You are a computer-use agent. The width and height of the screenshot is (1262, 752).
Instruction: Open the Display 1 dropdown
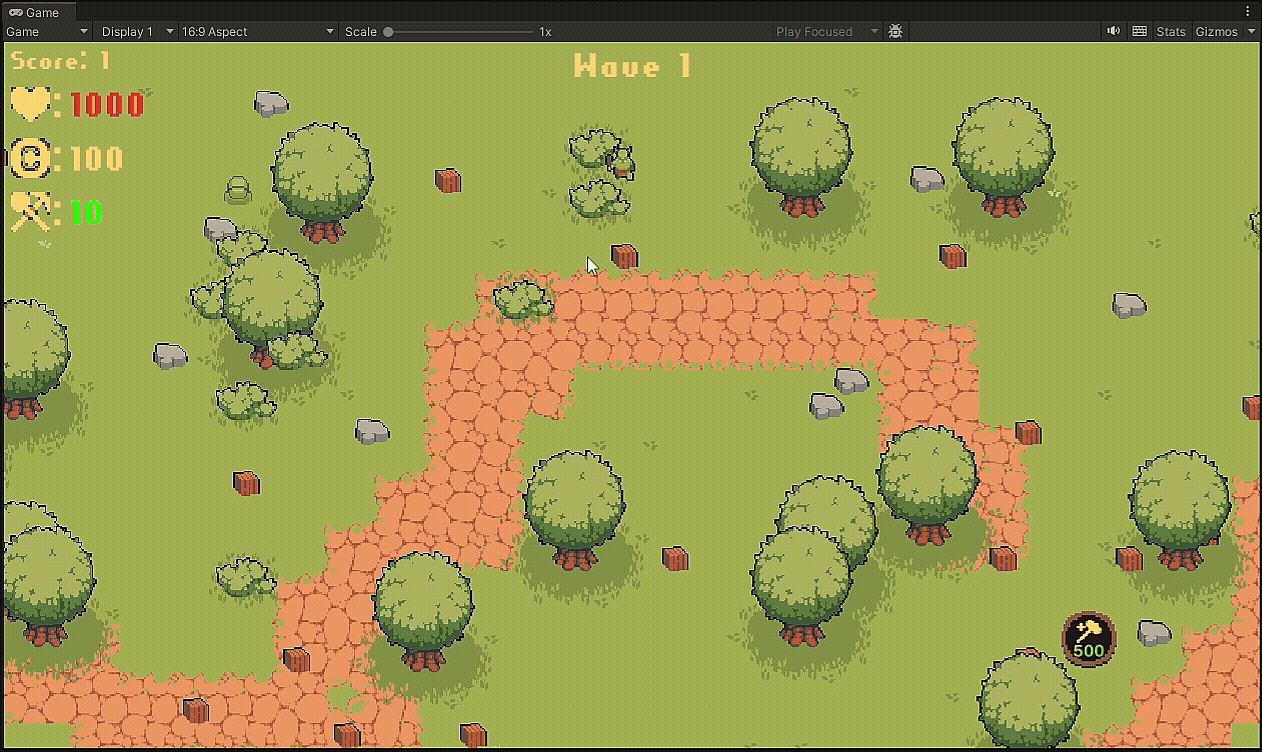pyautogui.click(x=137, y=32)
